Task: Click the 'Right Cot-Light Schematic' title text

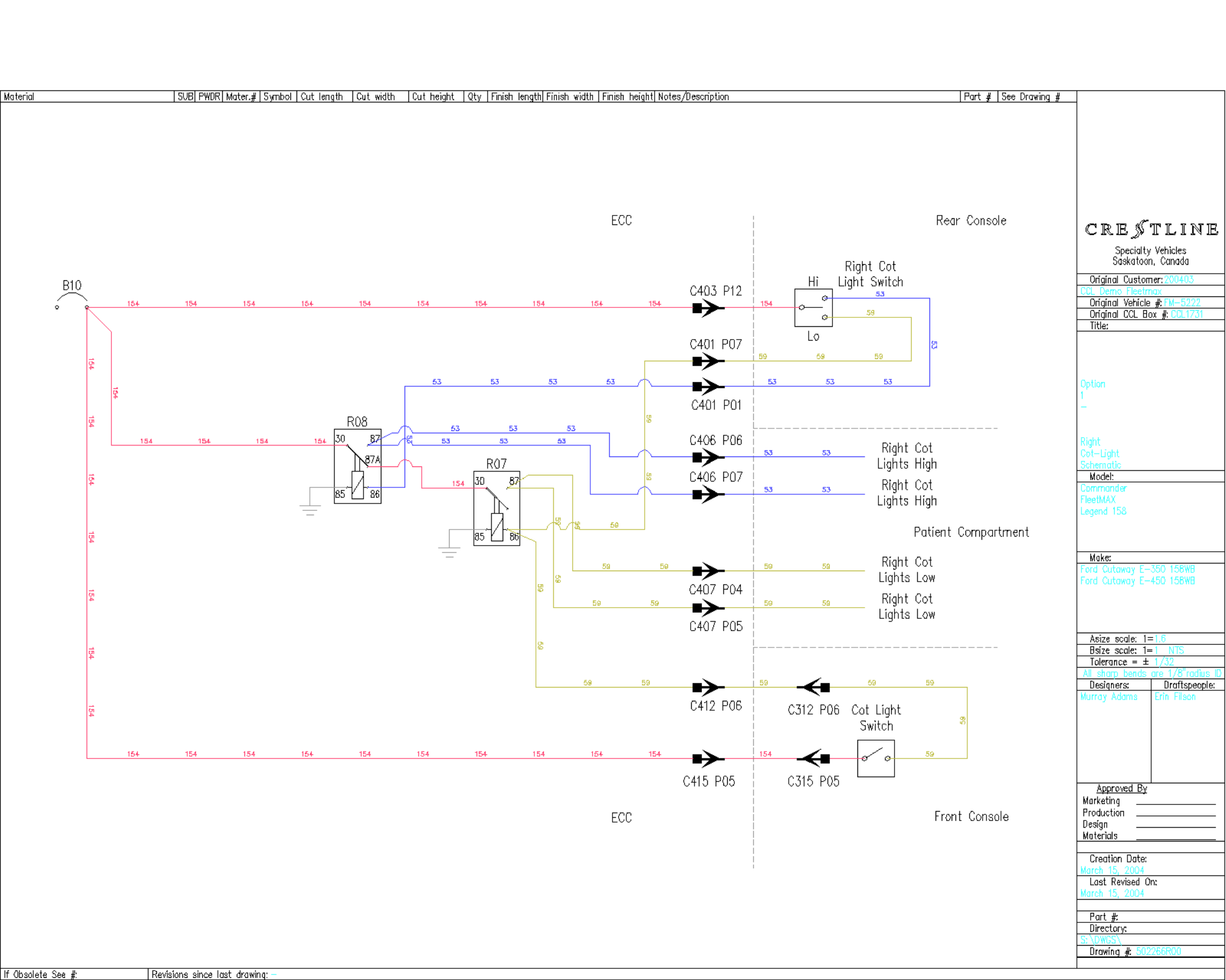Action: pyautogui.click(x=1100, y=453)
